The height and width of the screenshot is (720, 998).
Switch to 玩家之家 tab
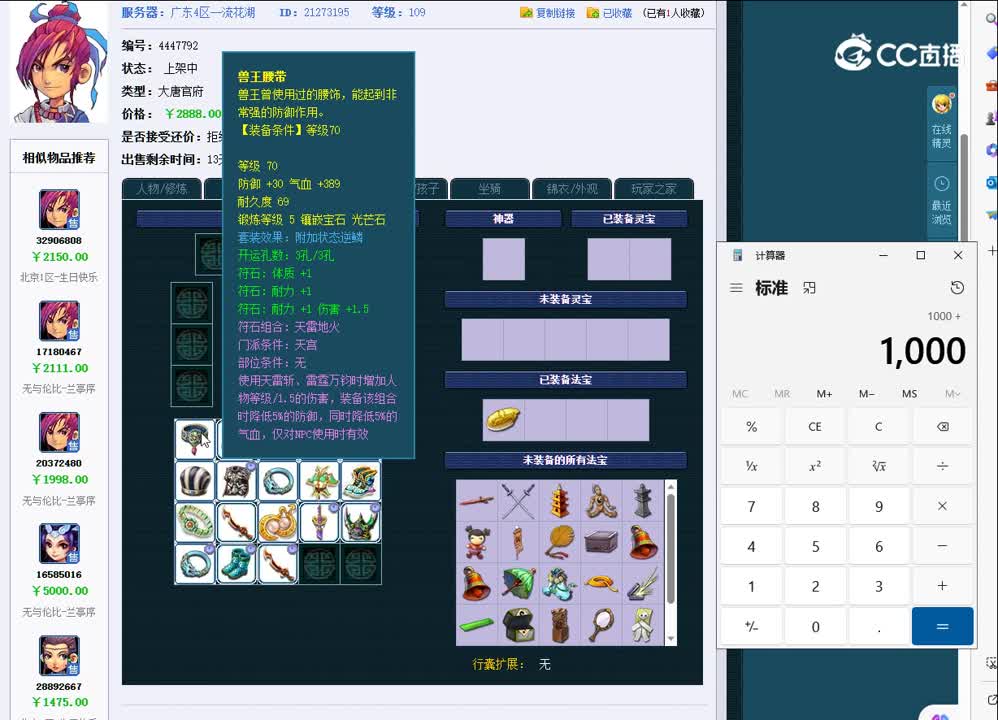654,188
